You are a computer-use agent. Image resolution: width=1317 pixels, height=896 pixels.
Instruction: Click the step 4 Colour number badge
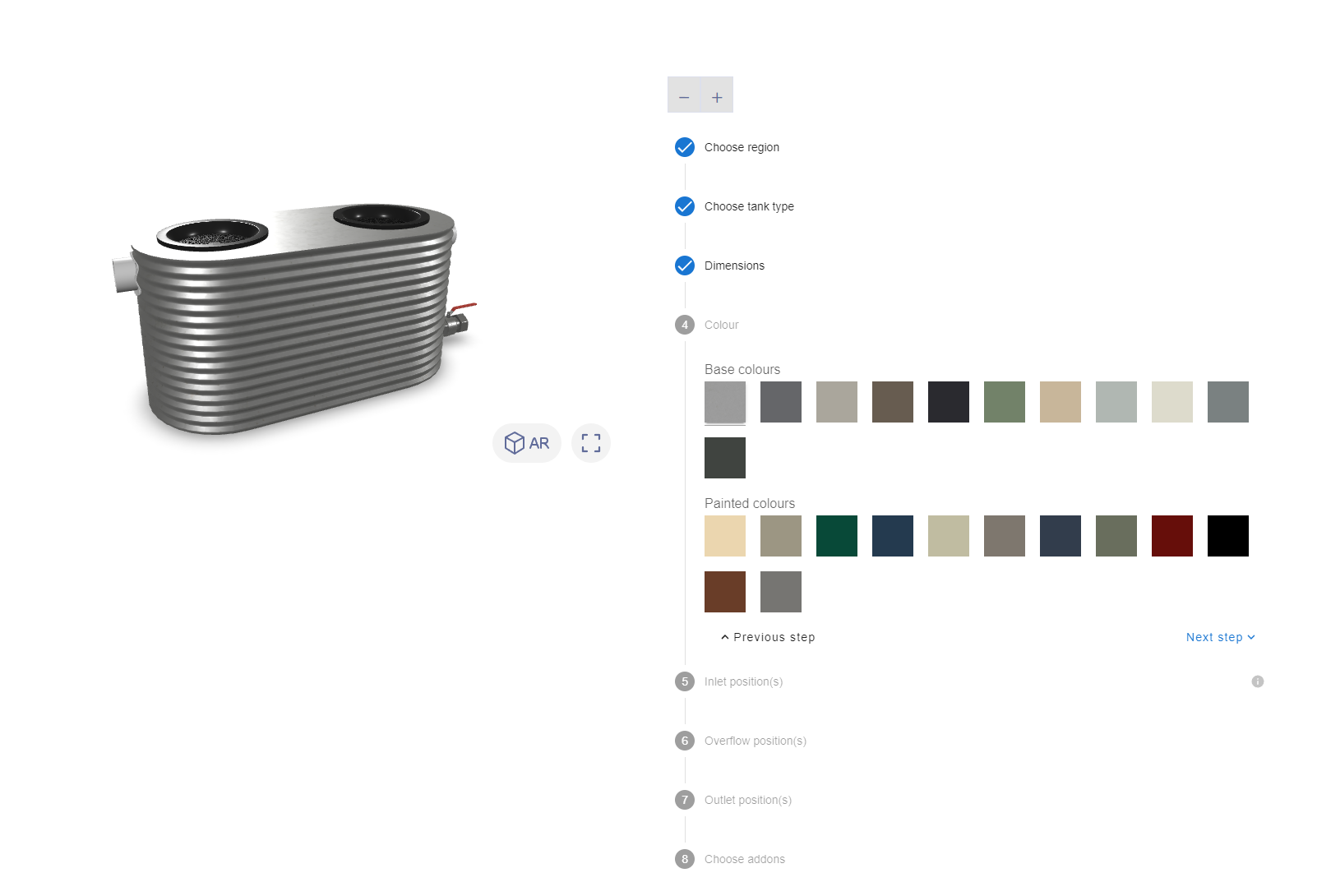point(685,325)
